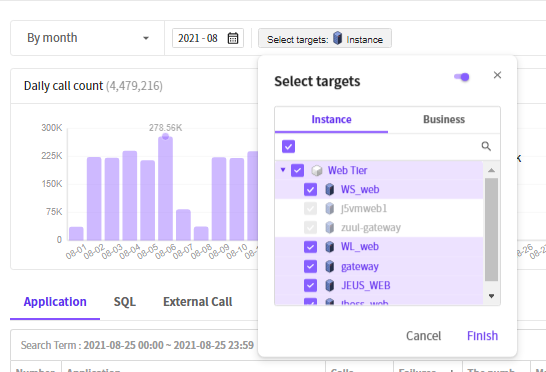Click the j5vmweb1 instance icon
Image resolution: width=546 pixels, height=372 pixels.
[x=329, y=209]
